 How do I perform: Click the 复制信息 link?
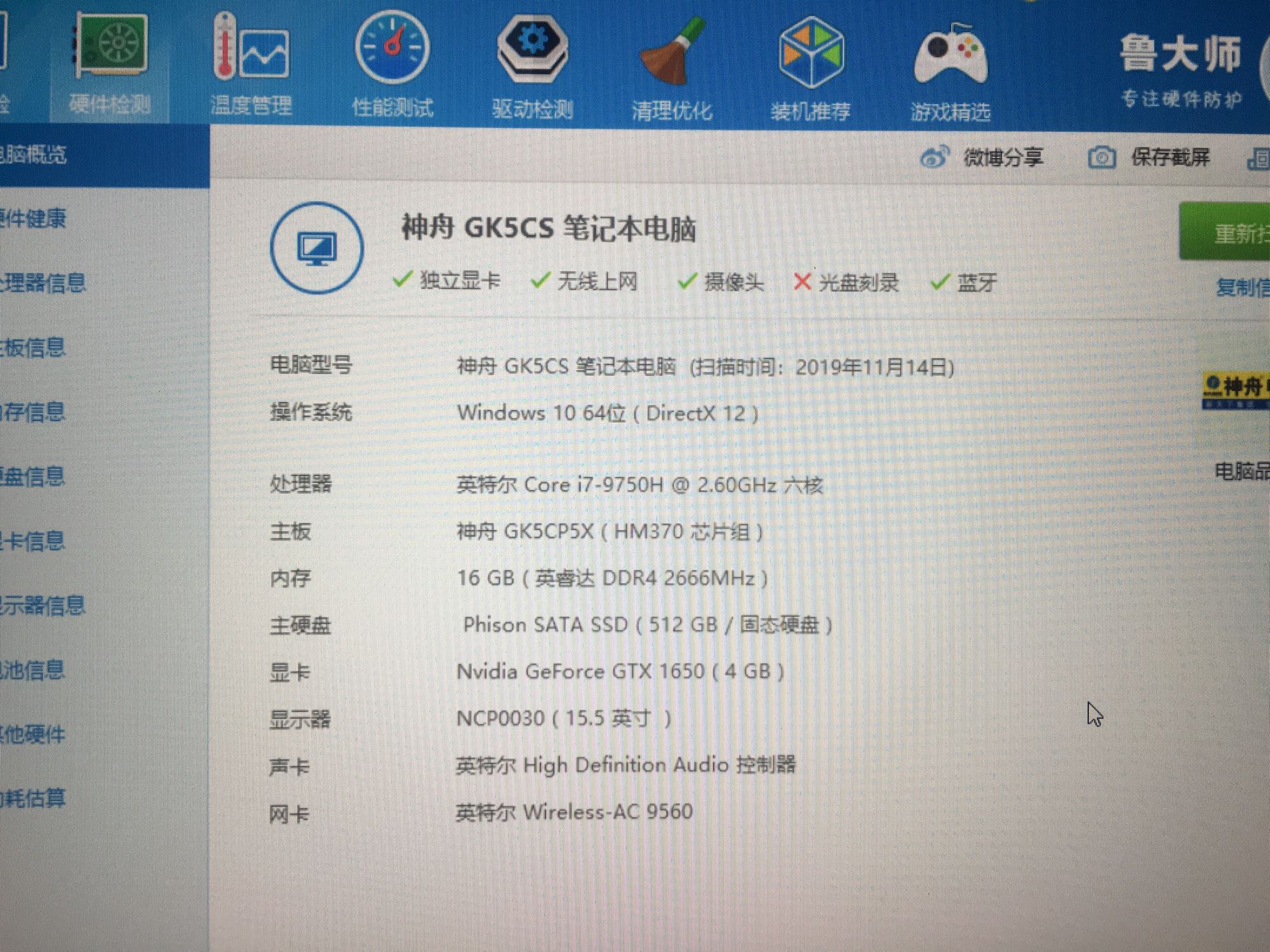point(1241,287)
